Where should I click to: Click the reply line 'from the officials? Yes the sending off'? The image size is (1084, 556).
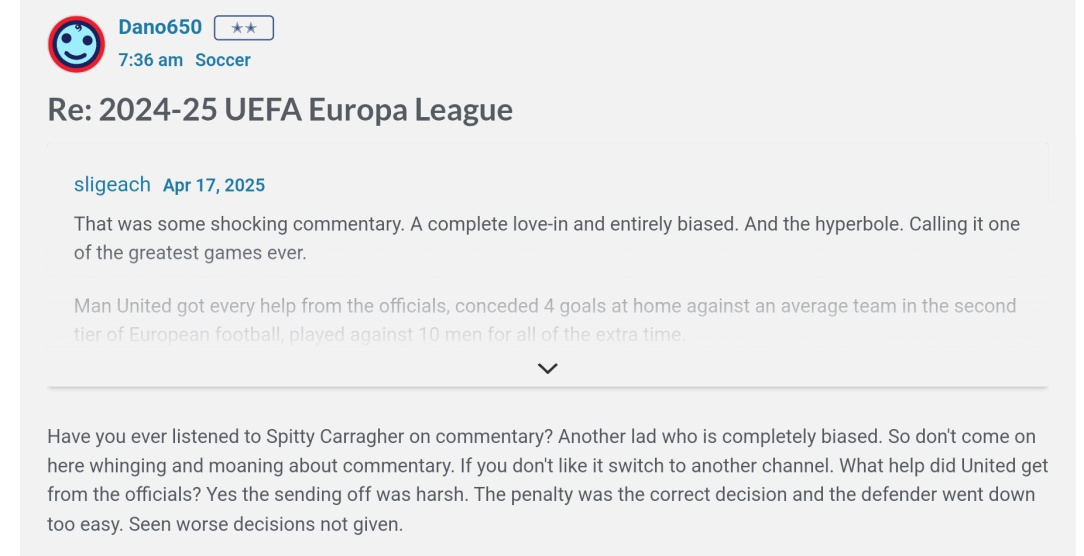click(x=541, y=494)
